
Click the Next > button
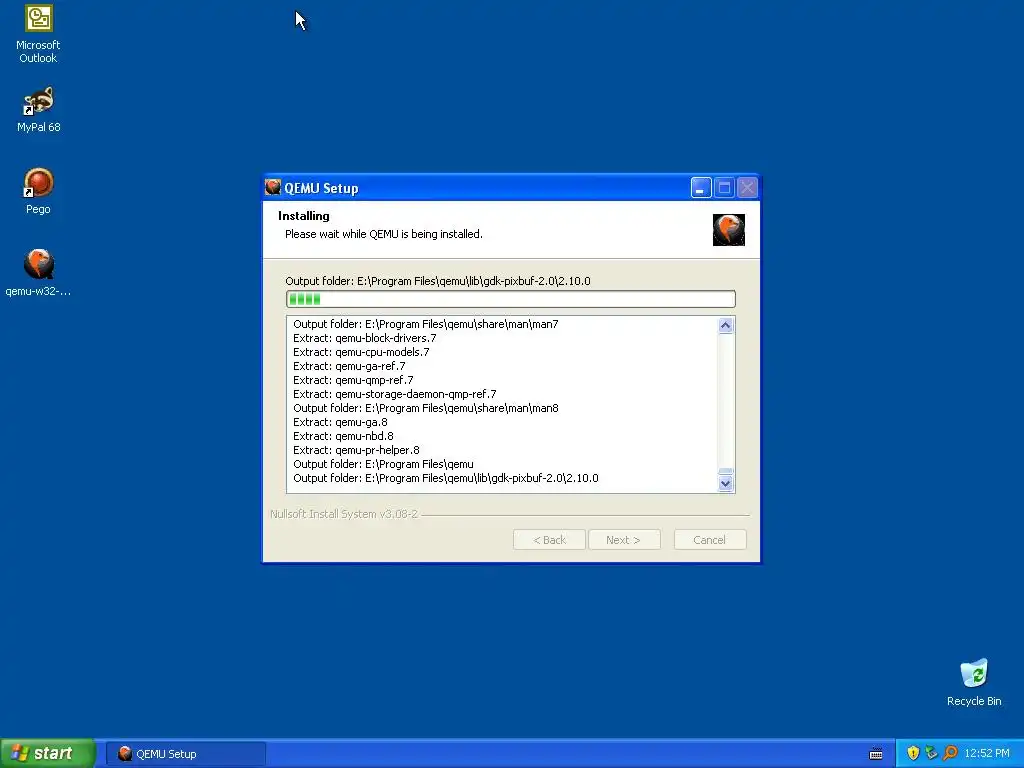point(624,539)
